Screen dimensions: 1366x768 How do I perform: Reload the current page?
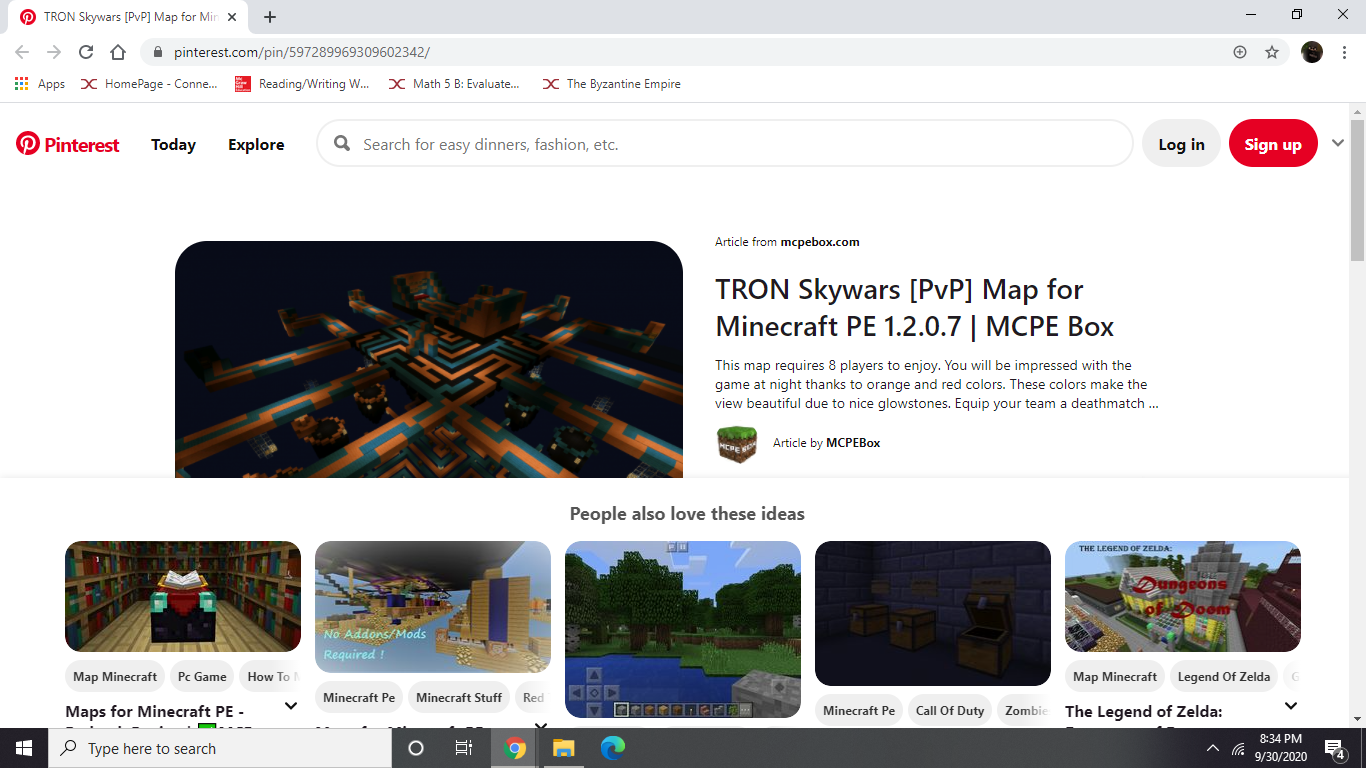click(86, 52)
